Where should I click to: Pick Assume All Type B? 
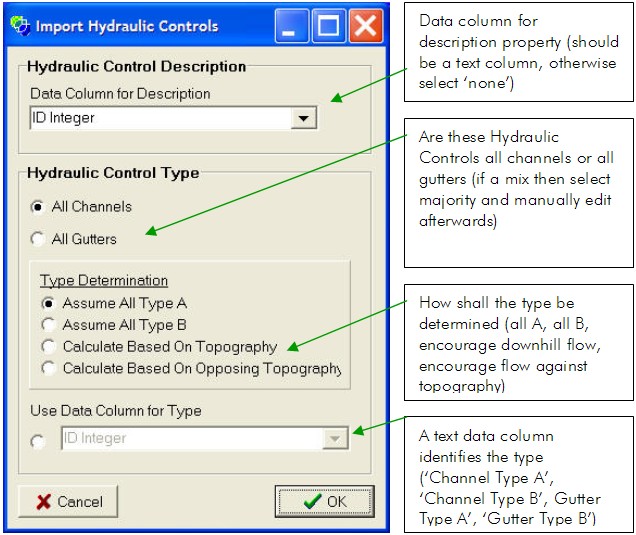click(x=48, y=325)
